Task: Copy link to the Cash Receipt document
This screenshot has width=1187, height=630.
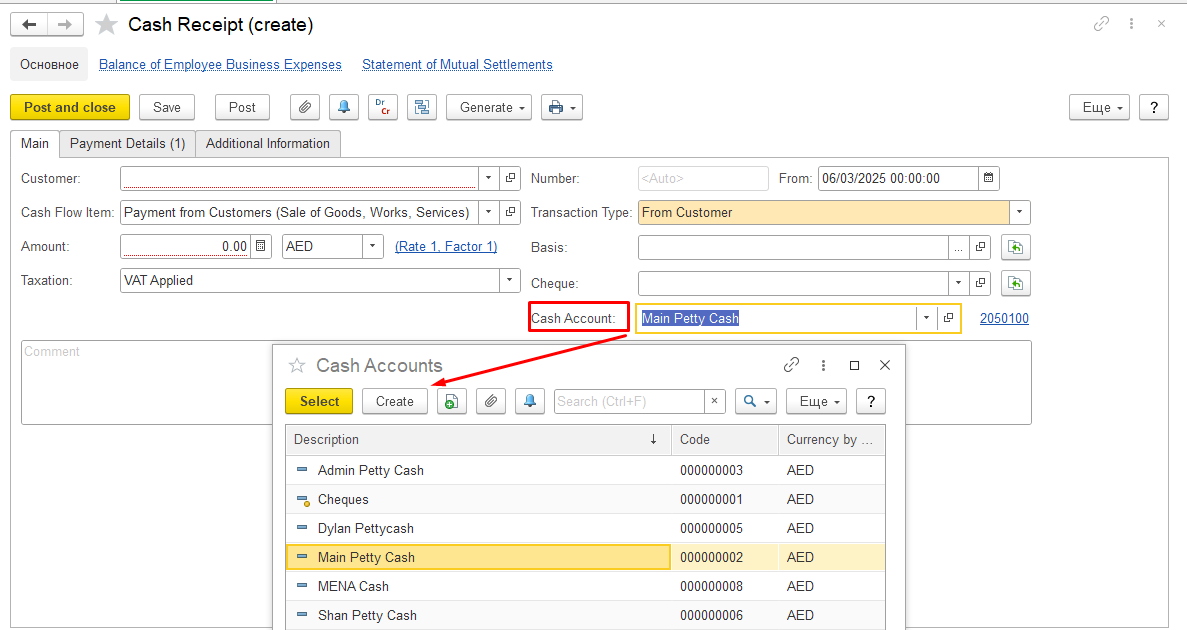Action: pos(1101,24)
